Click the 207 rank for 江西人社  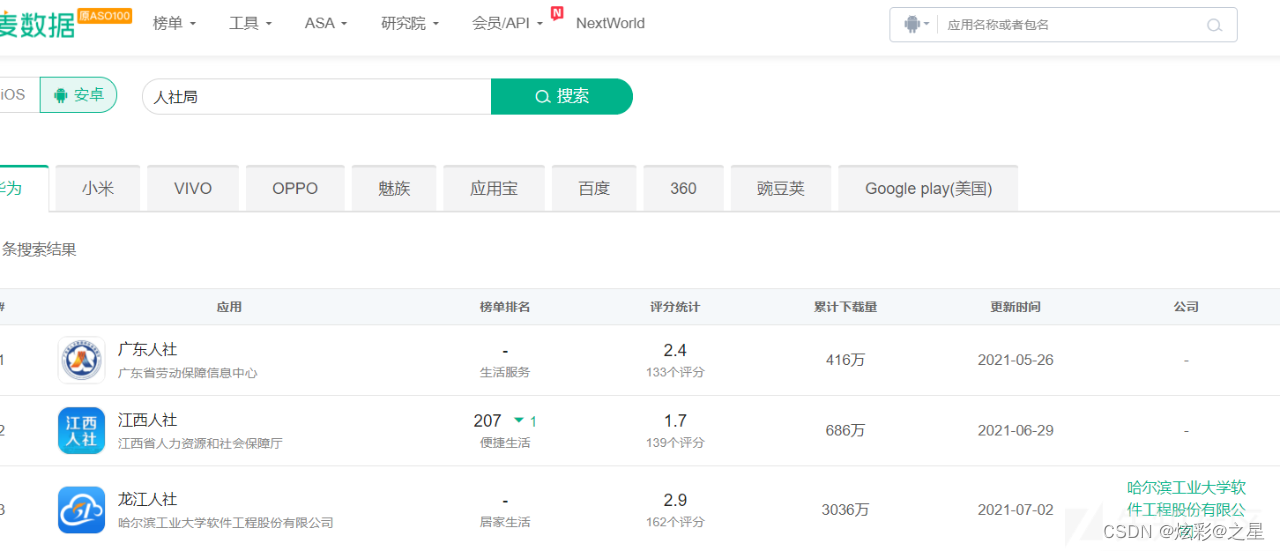[x=487, y=421]
